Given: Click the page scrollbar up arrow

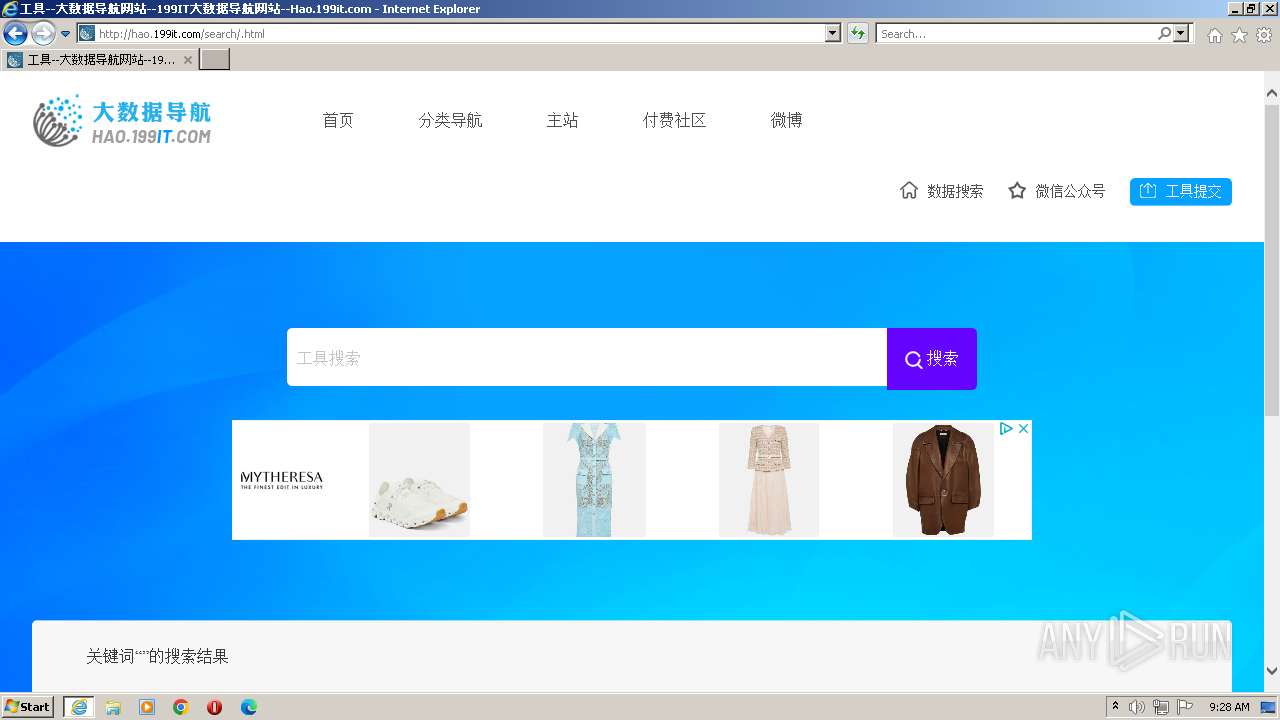Looking at the screenshot, I should point(1272,94).
